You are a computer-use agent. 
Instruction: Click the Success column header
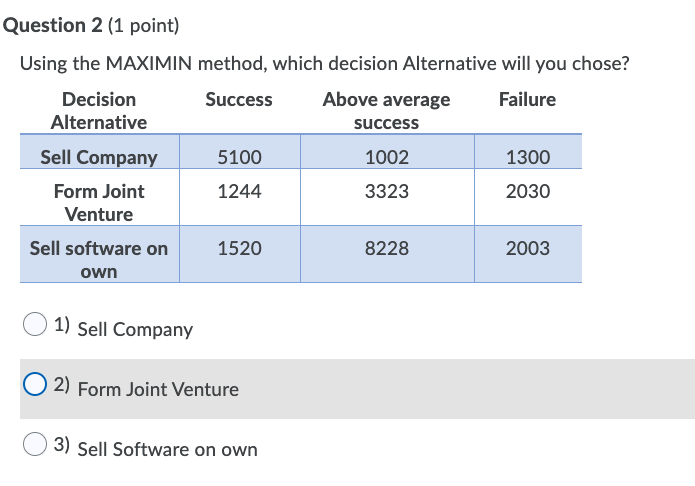point(239,99)
